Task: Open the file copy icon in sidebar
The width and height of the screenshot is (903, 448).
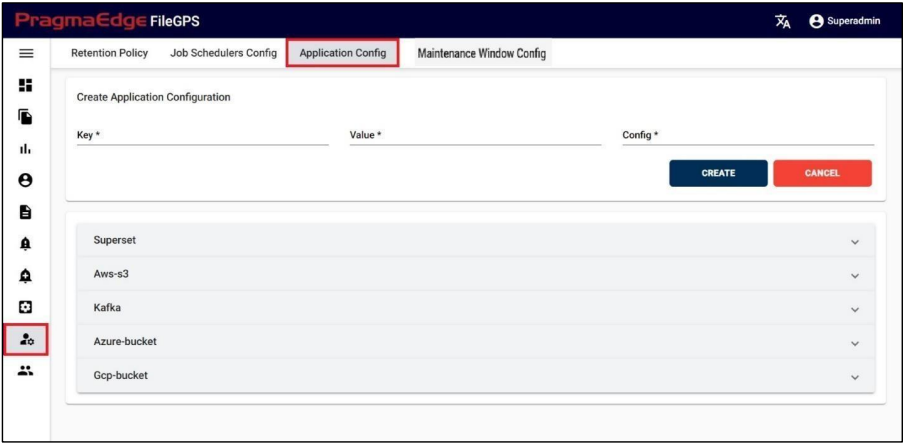Action: (x=25, y=117)
